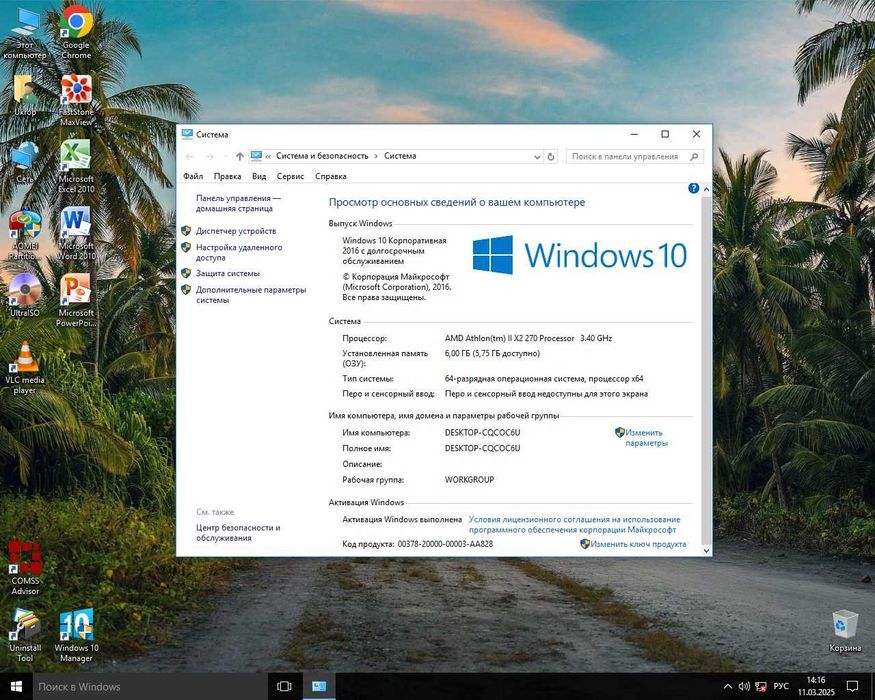The height and width of the screenshot is (700, 875).
Task: Select the Uninstall Tool icon
Action: (25, 636)
